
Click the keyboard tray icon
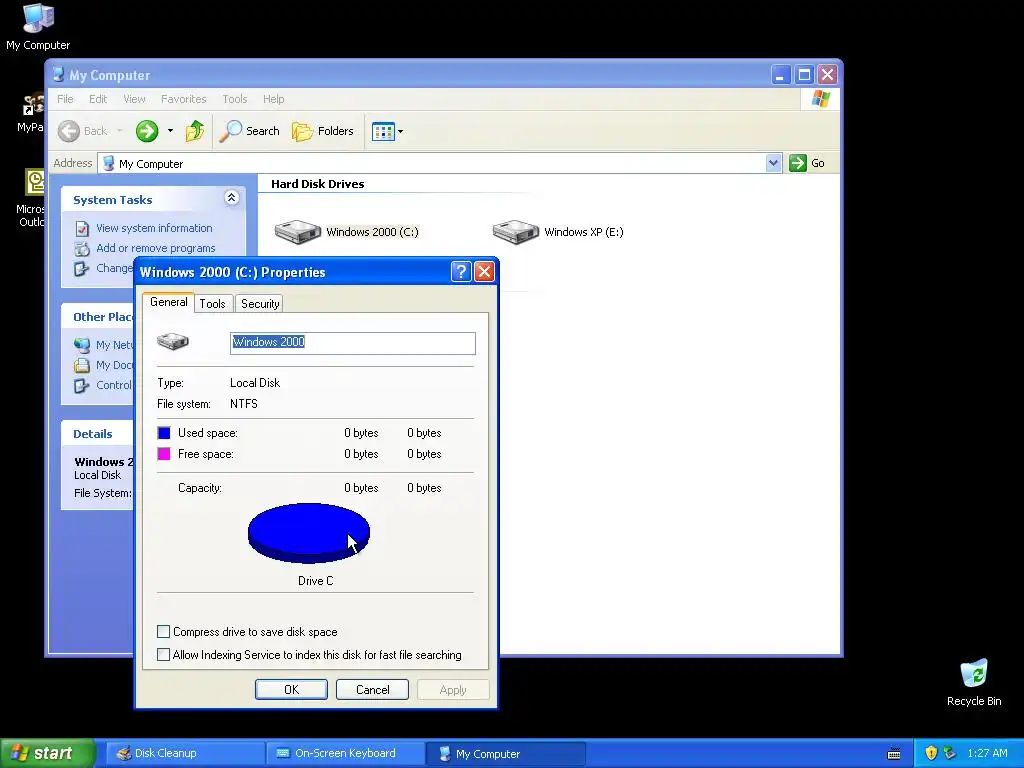(894, 754)
